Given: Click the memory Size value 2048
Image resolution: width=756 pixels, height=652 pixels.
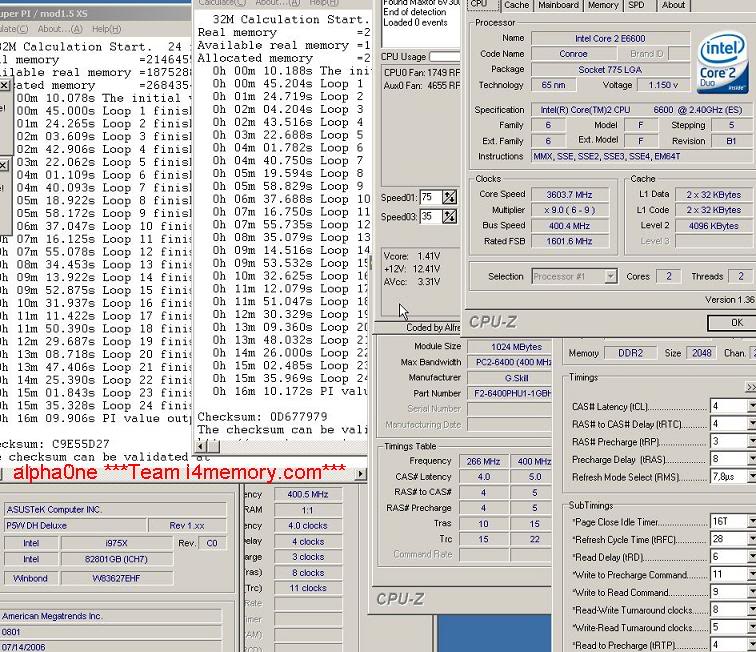Looking at the screenshot, I should (702, 353).
